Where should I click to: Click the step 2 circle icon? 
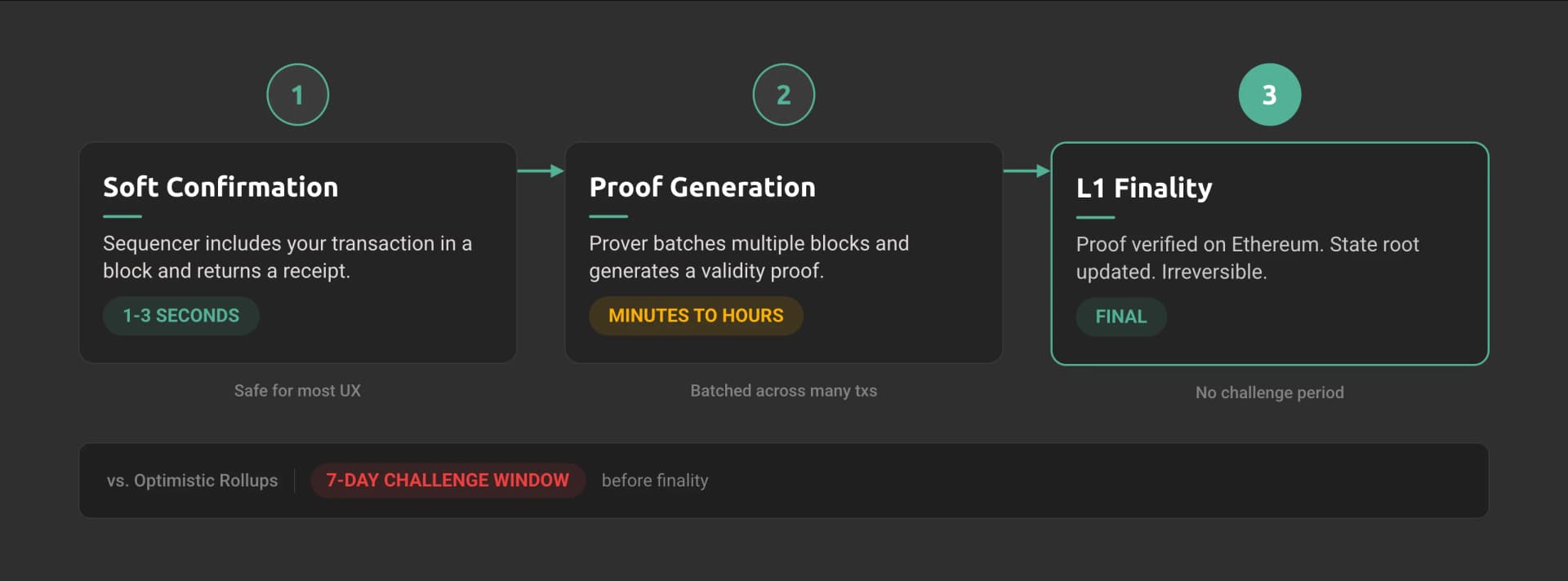(x=783, y=95)
